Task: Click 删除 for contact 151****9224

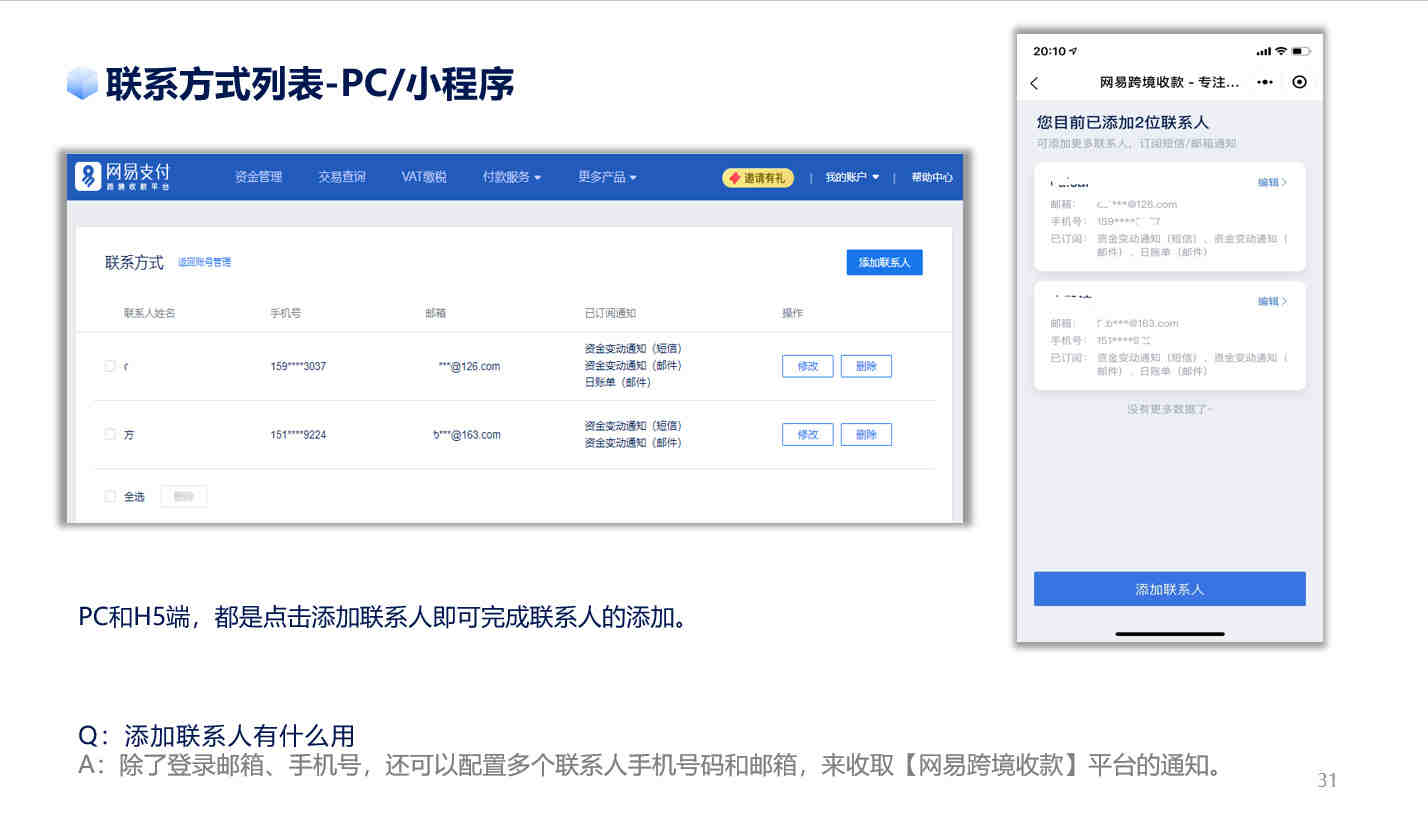Action: tap(866, 434)
